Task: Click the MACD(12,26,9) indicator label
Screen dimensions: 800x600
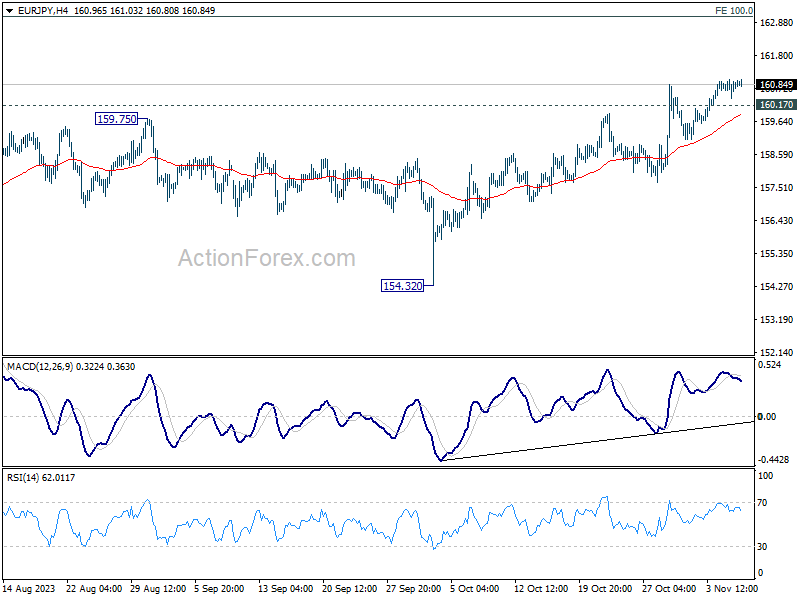Action: coord(71,366)
